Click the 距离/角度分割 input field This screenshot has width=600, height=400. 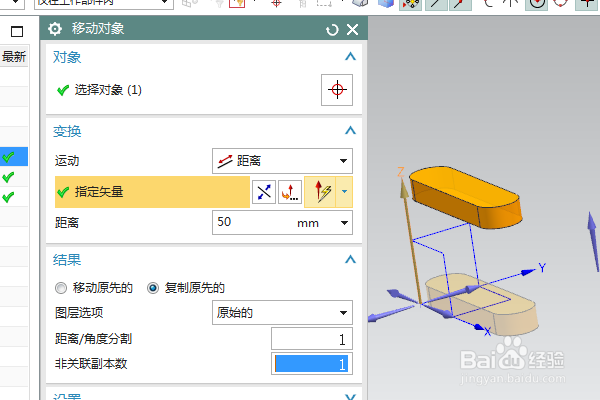[x=312, y=339]
